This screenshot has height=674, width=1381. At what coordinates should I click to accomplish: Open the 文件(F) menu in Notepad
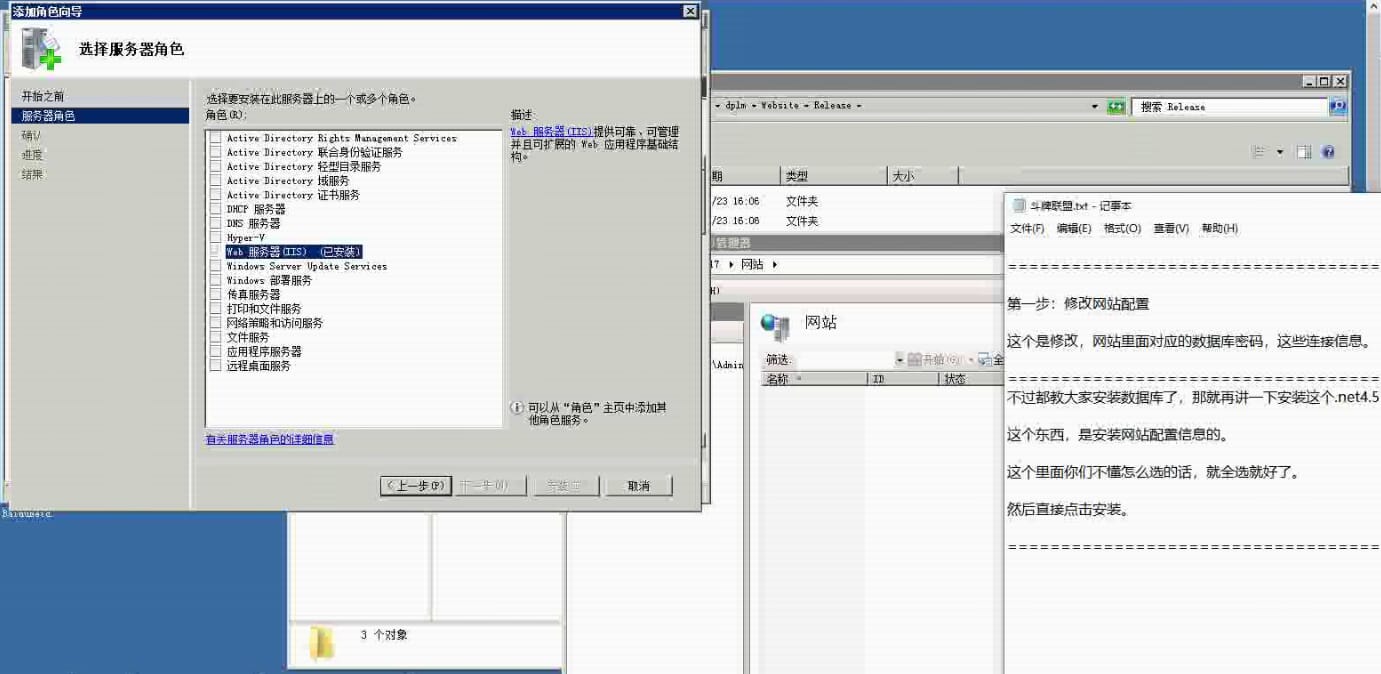1026,229
